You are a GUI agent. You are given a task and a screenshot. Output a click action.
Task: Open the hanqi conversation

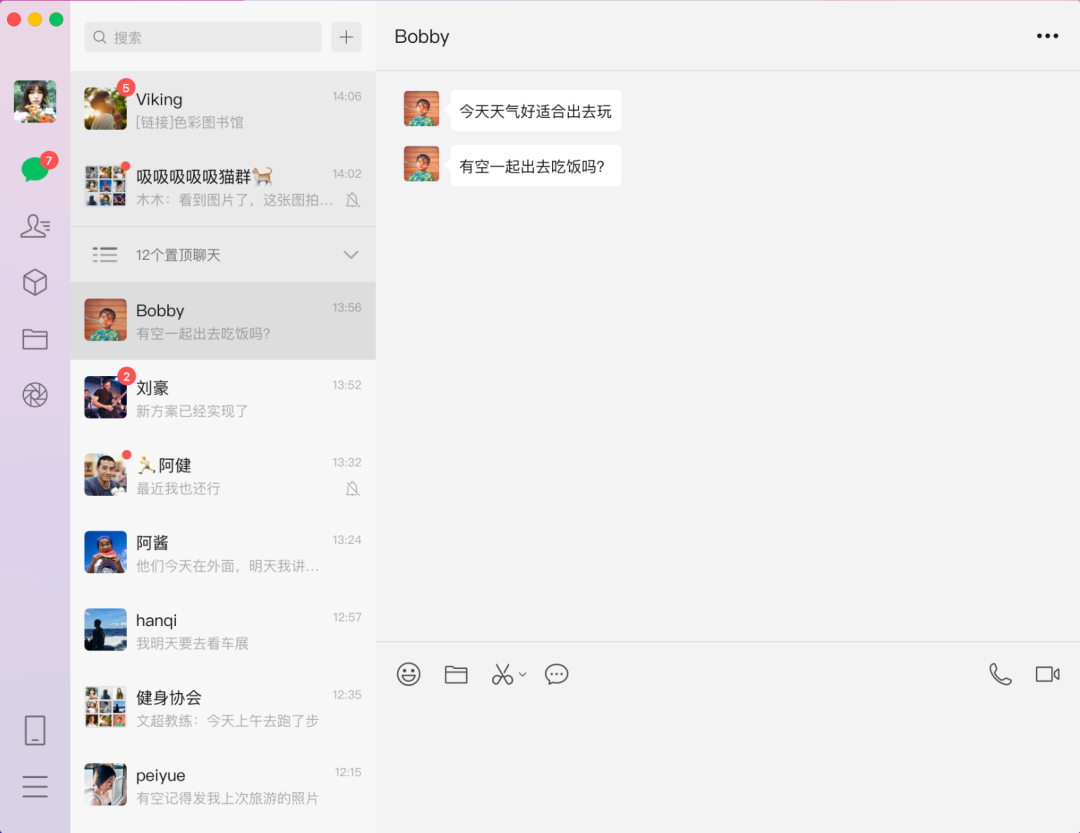pos(223,630)
